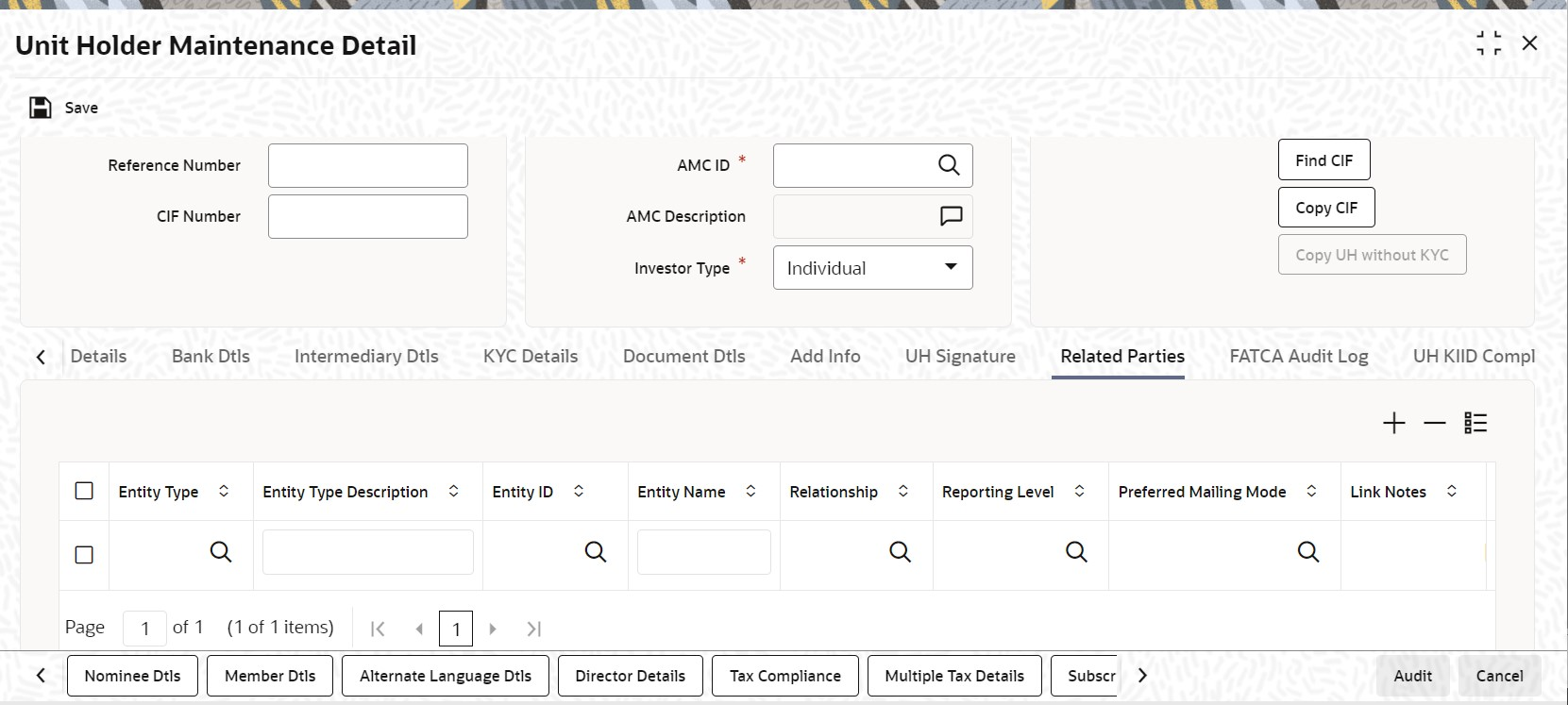Click the Find CIF button
This screenshot has width=1568, height=705.
[x=1324, y=160]
